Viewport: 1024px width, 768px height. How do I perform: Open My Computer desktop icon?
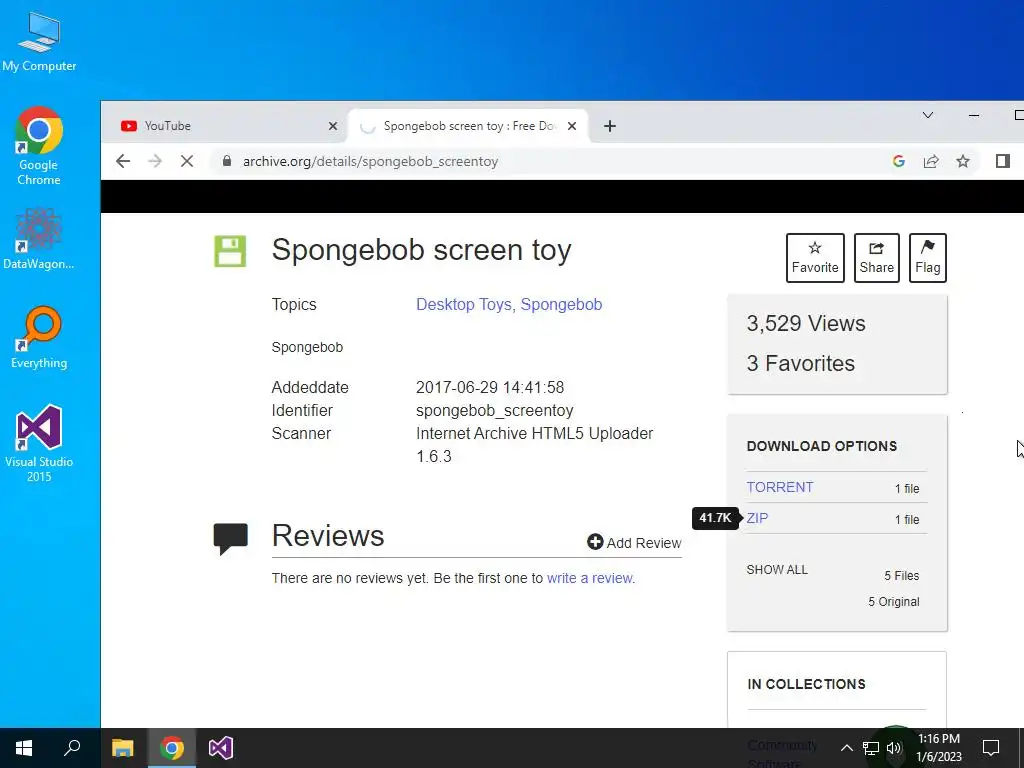click(39, 42)
